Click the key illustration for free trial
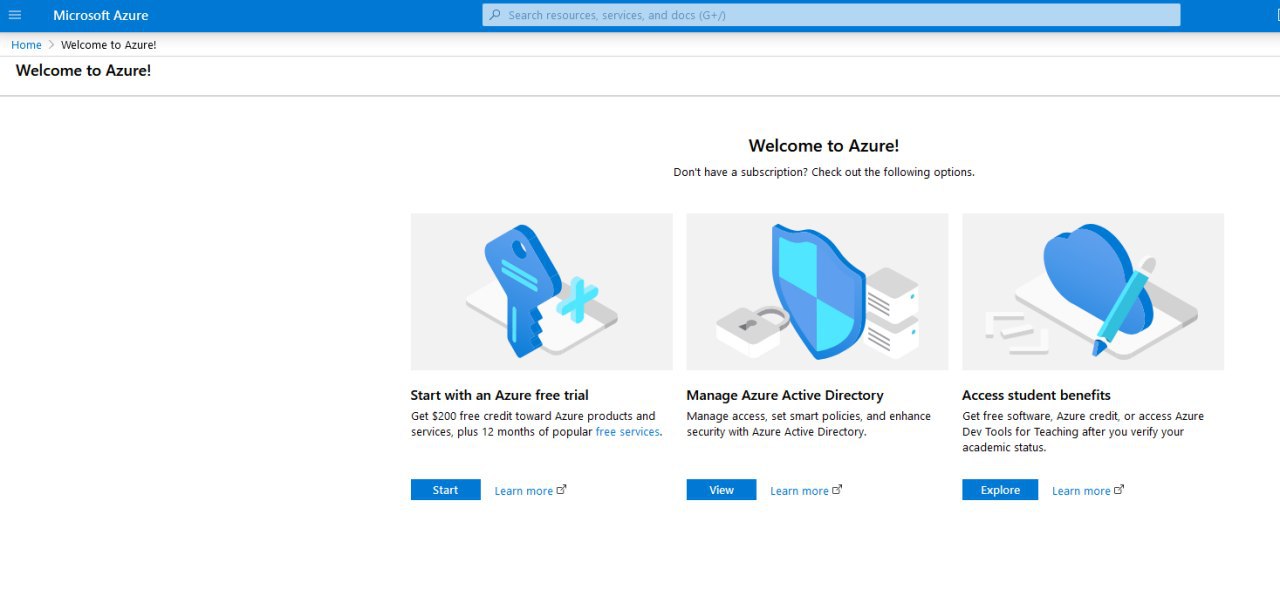The height and width of the screenshot is (609, 1280). (x=542, y=292)
